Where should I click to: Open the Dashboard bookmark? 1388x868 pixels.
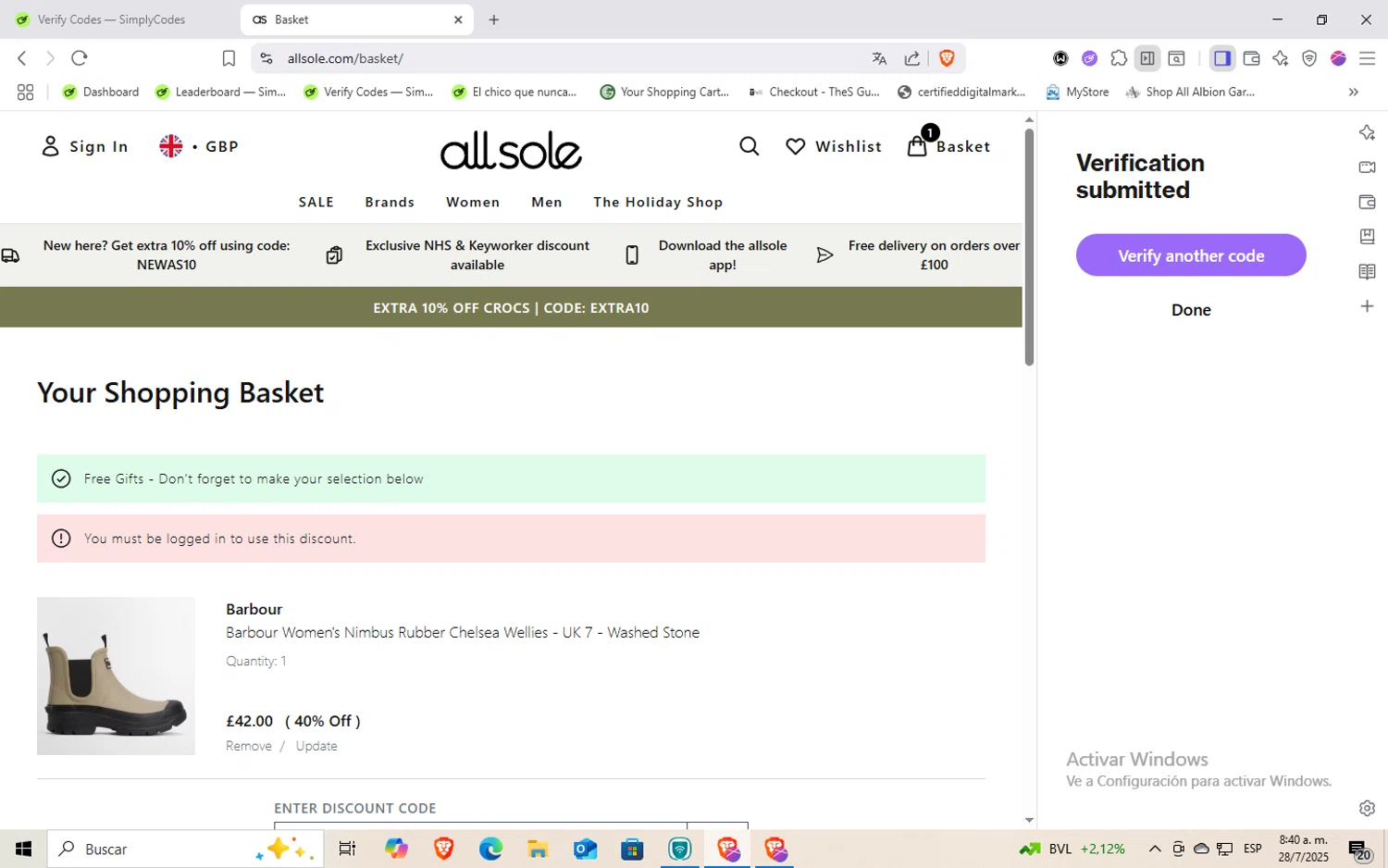coord(101,92)
